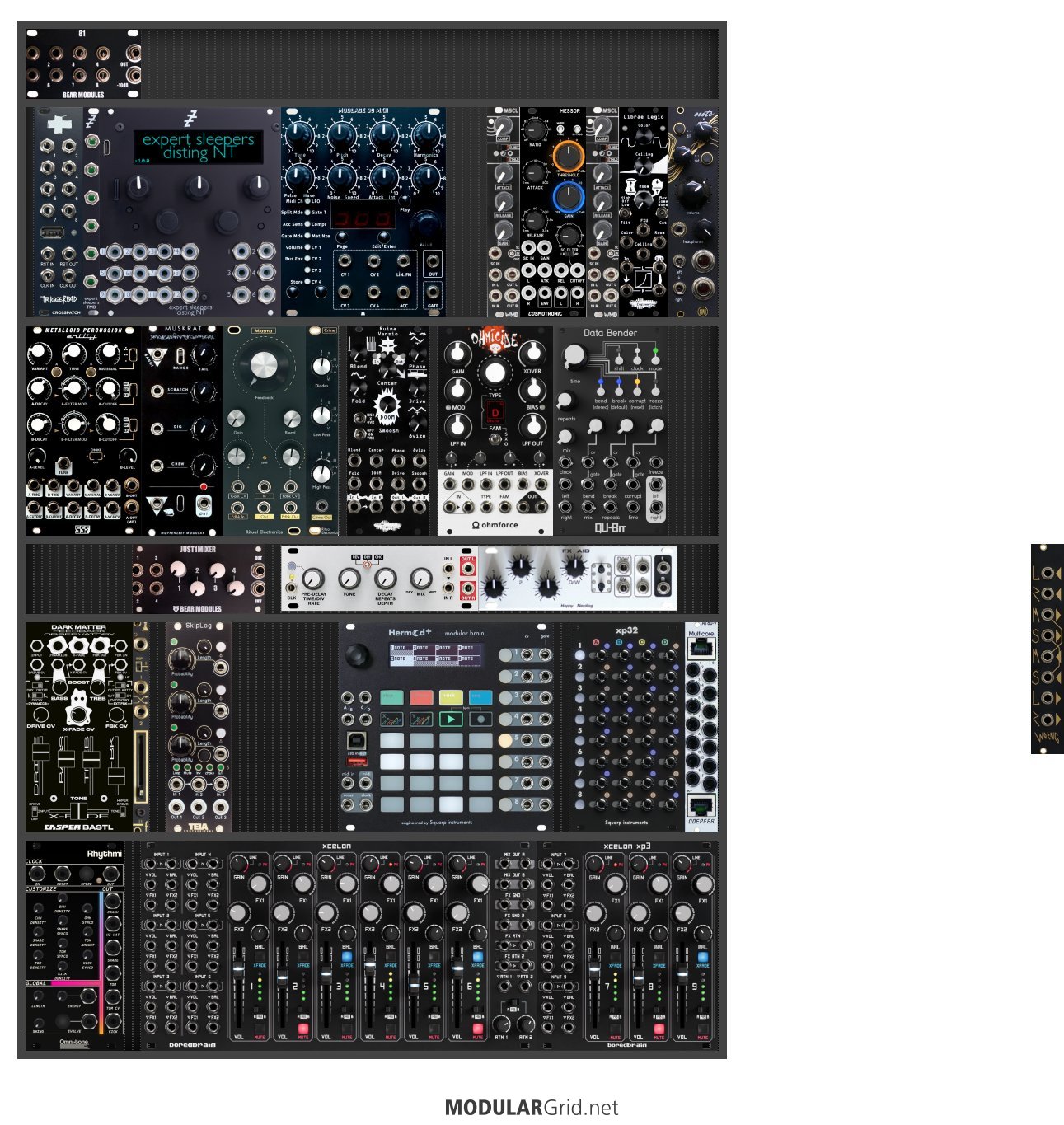
Task: Flip the FAM switch on Ohmicide
Action: pyautogui.click(x=495, y=439)
